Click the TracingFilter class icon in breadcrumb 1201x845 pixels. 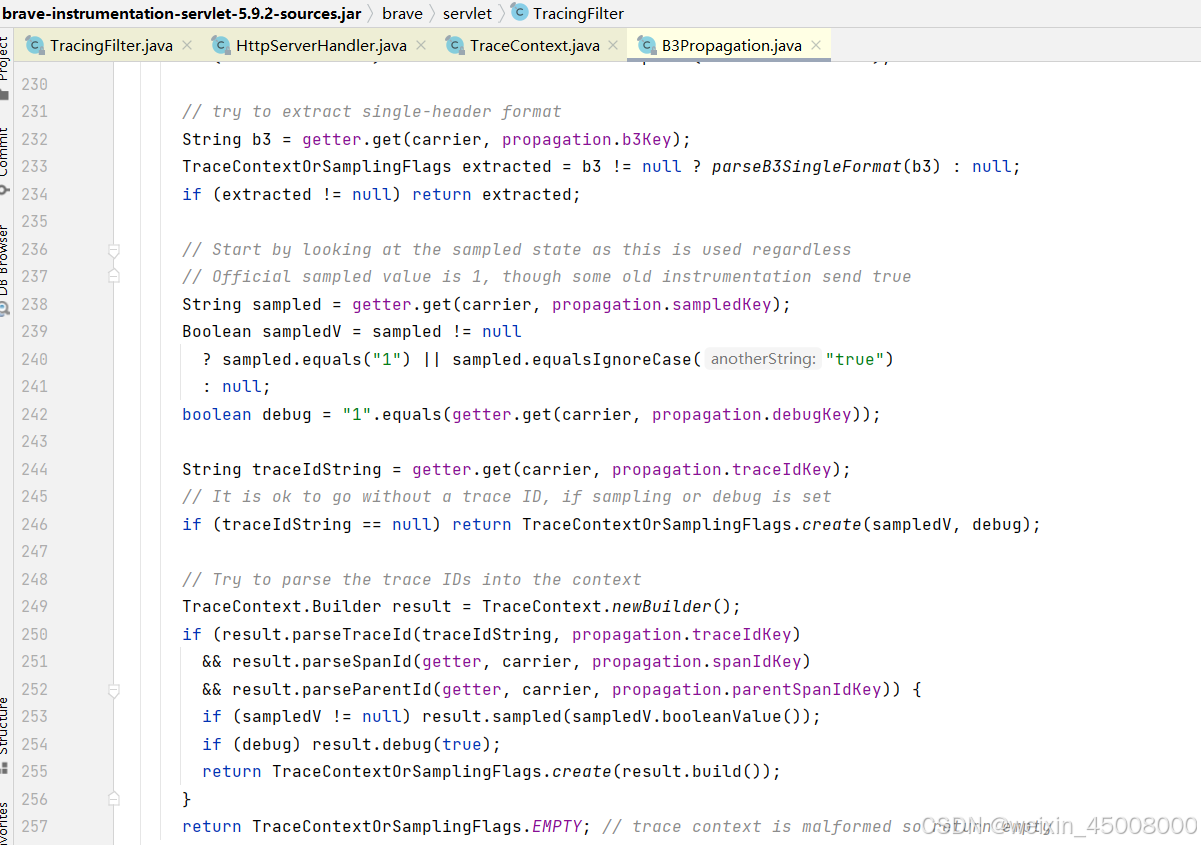pyautogui.click(x=519, y=12)
